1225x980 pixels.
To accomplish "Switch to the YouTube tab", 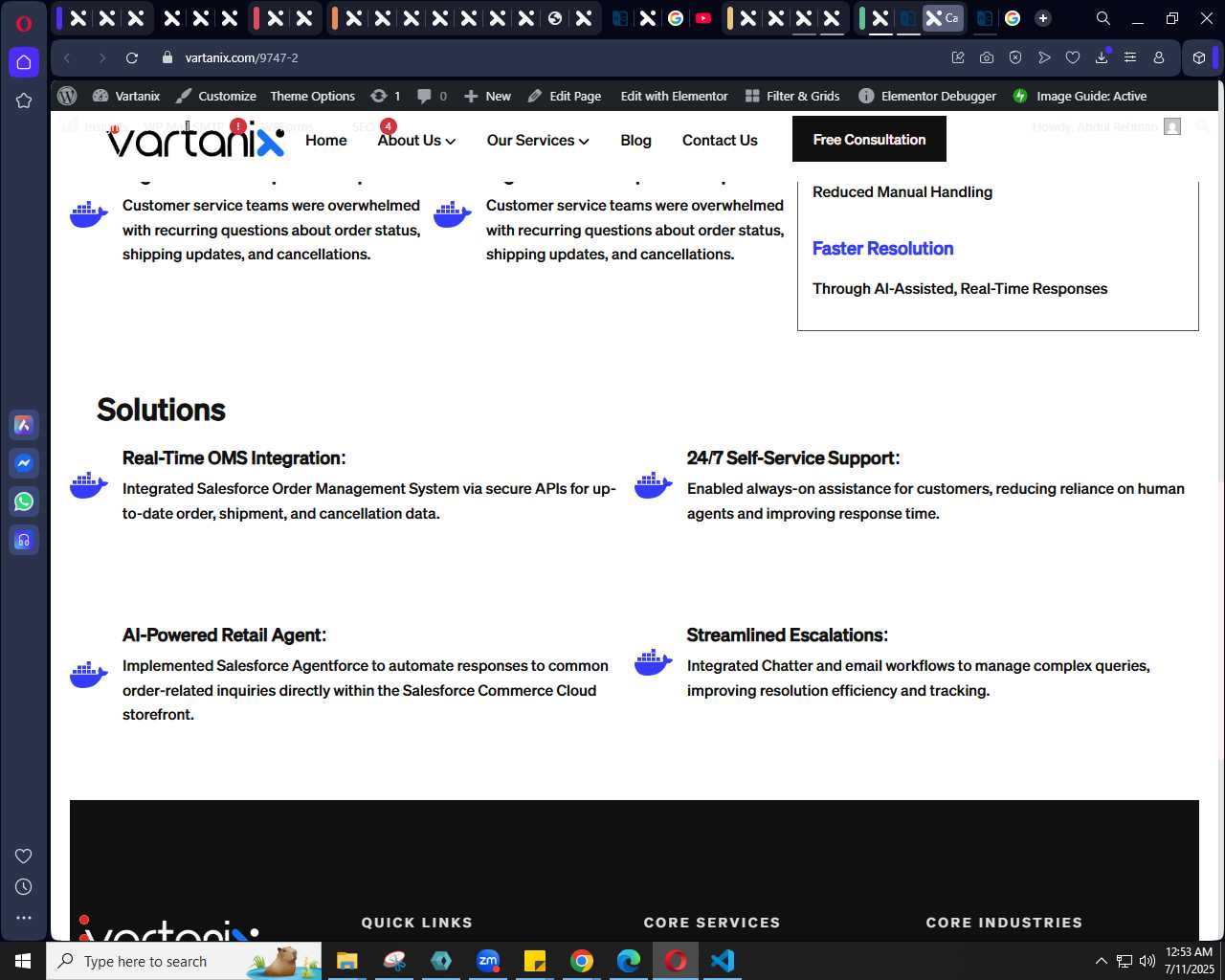I will click(x=703, y=18).
